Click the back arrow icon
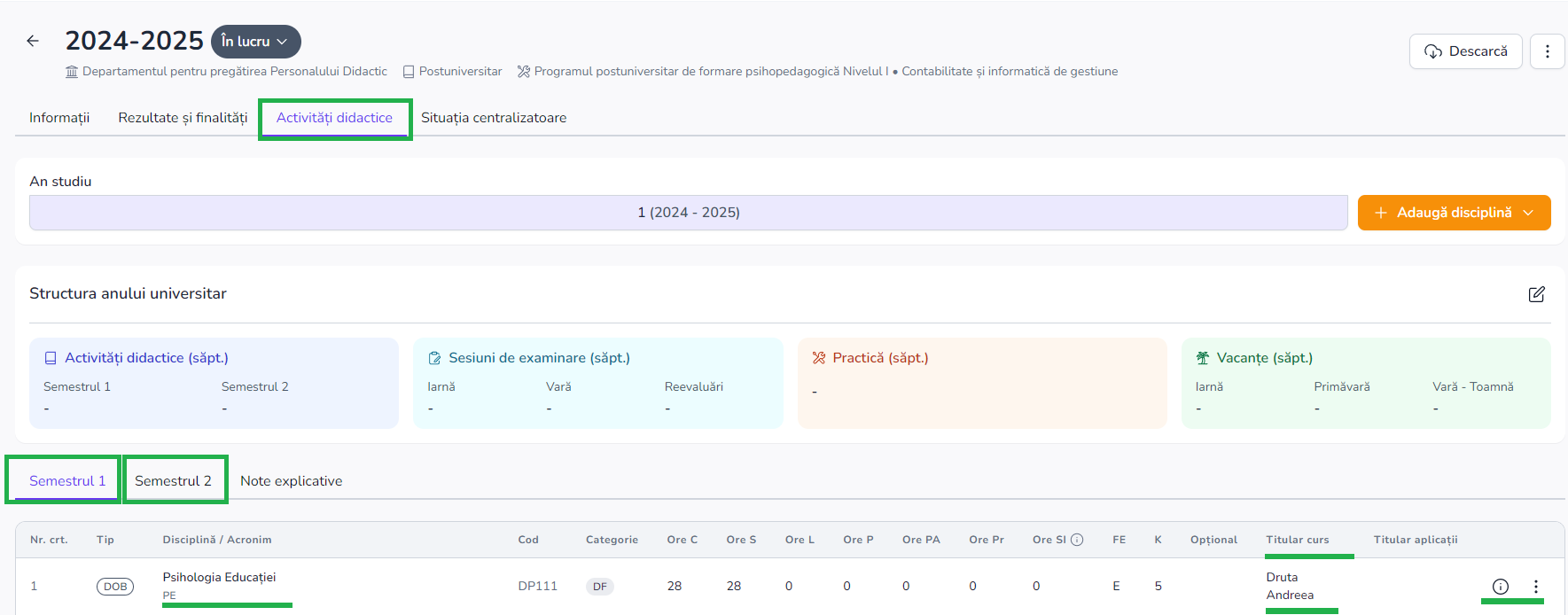Screen dimensions: 1568x615 (33, 41)
